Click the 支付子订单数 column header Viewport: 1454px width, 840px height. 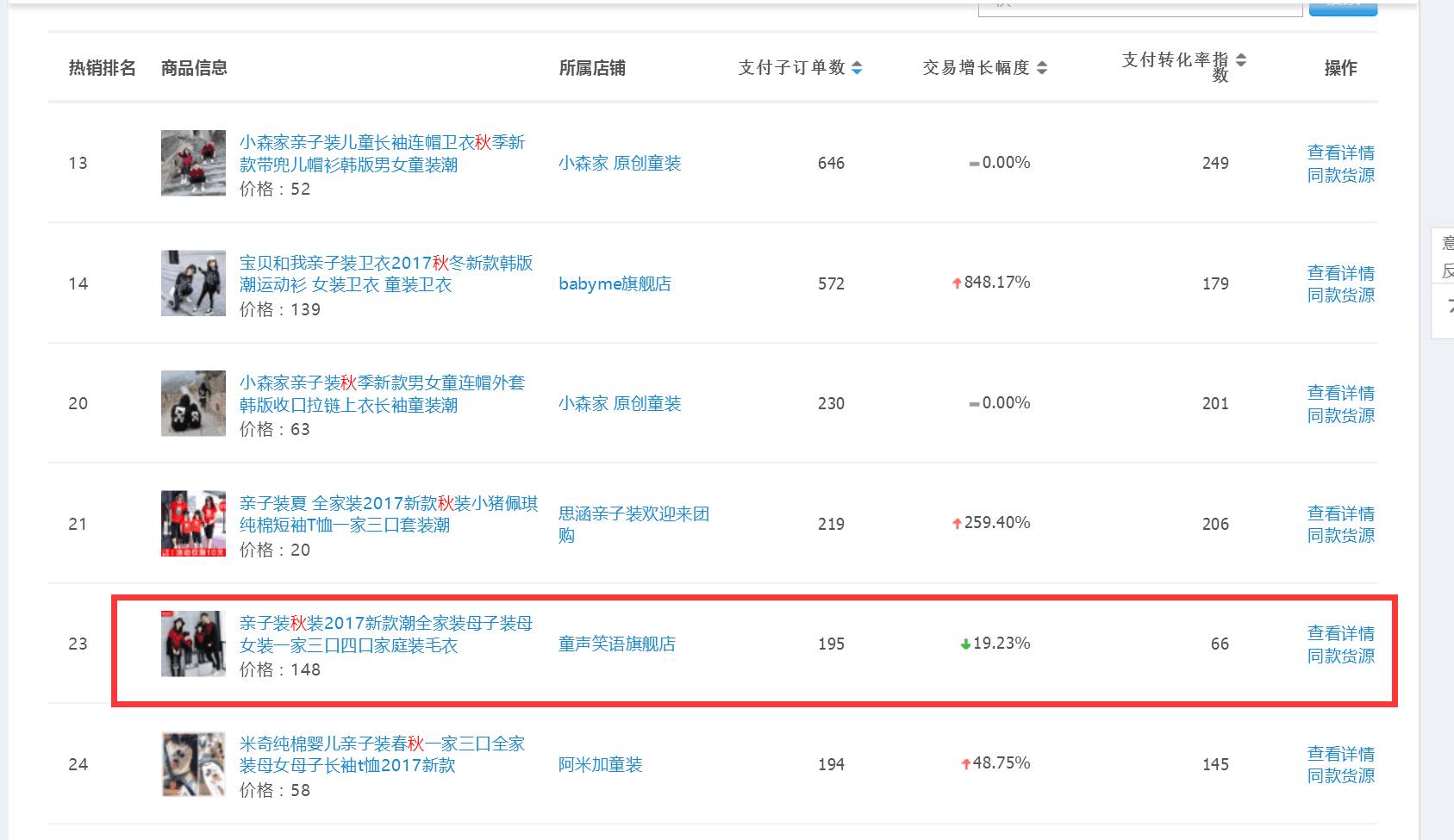(x=792, y=68)
